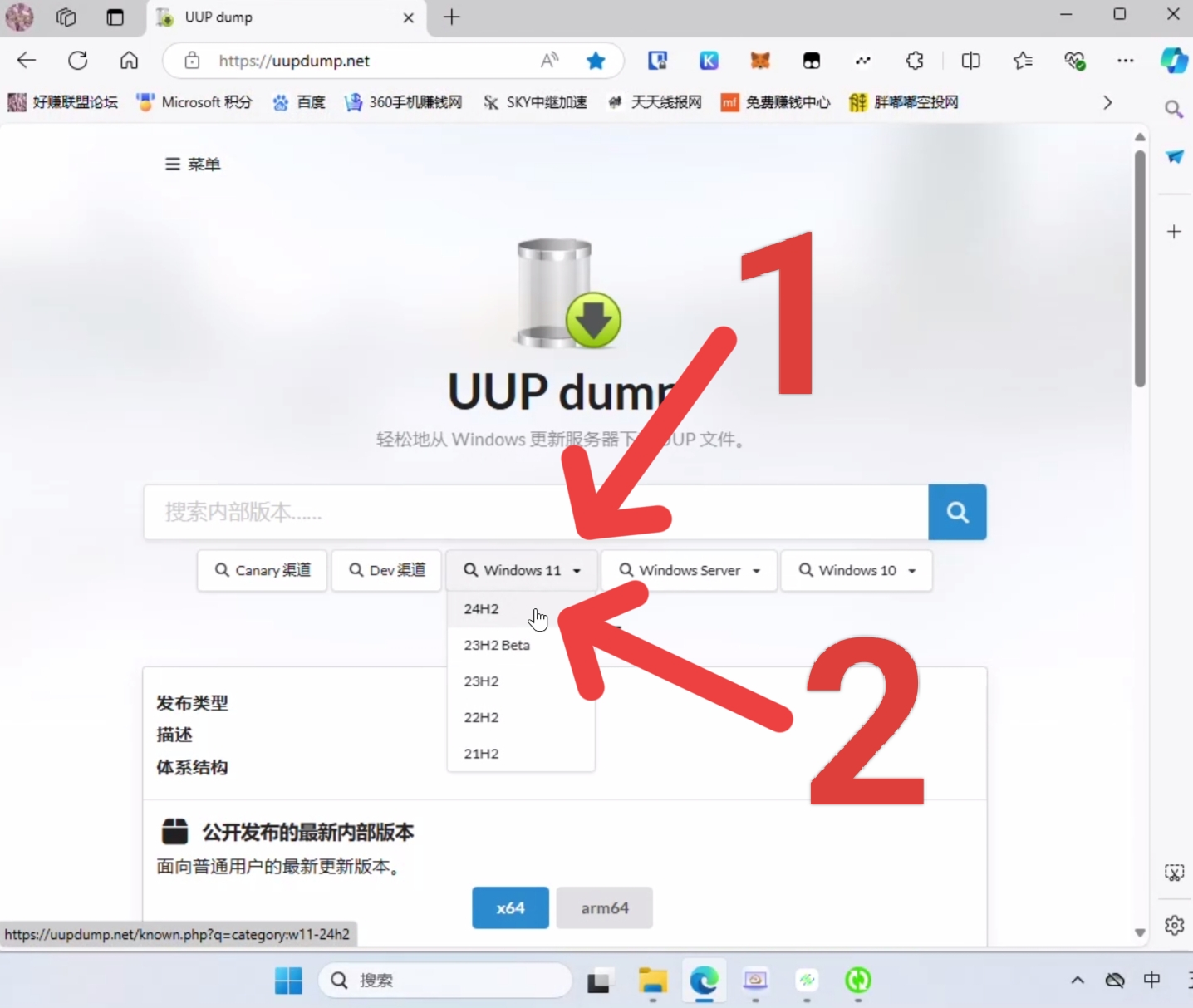This screenshot has height=1008, width=1193.
Task: Open the Windows Start button
Action: tap(288, 981)
